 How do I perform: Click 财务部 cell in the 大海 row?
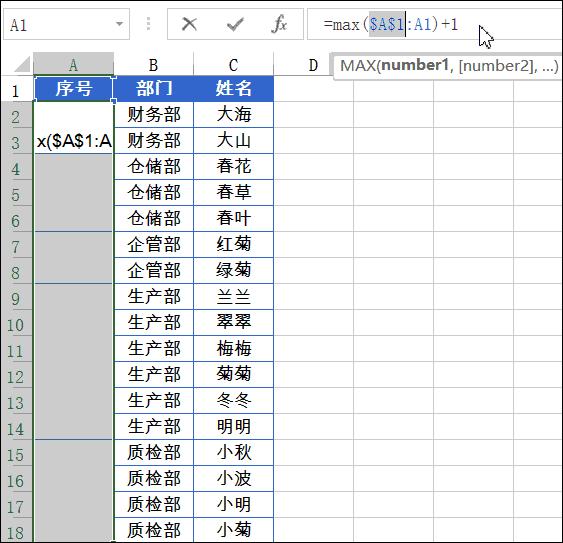pyautogui.click(x=154, y=115)
